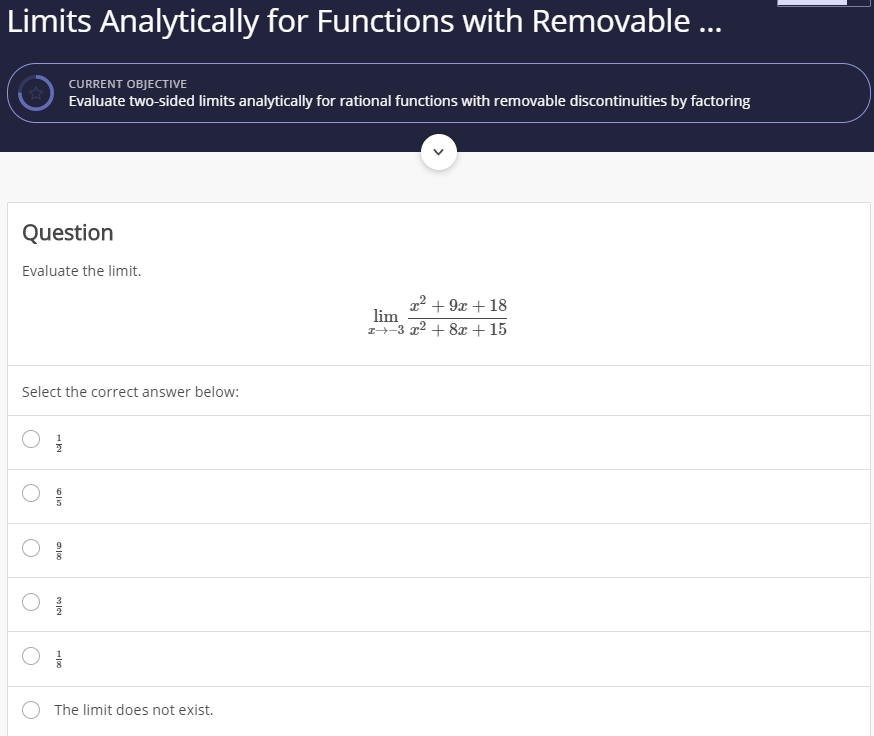Collapse the objective banner with the chevron

437,151
